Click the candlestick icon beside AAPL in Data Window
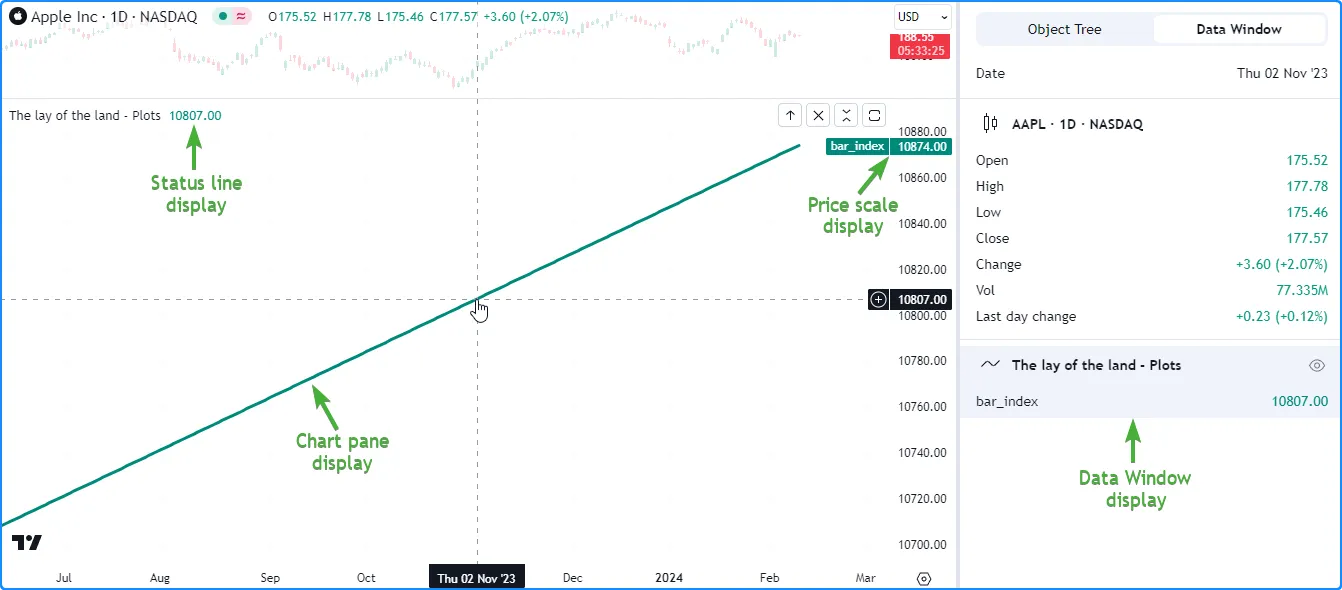The image size is (1342, 590). pos(990,124)
